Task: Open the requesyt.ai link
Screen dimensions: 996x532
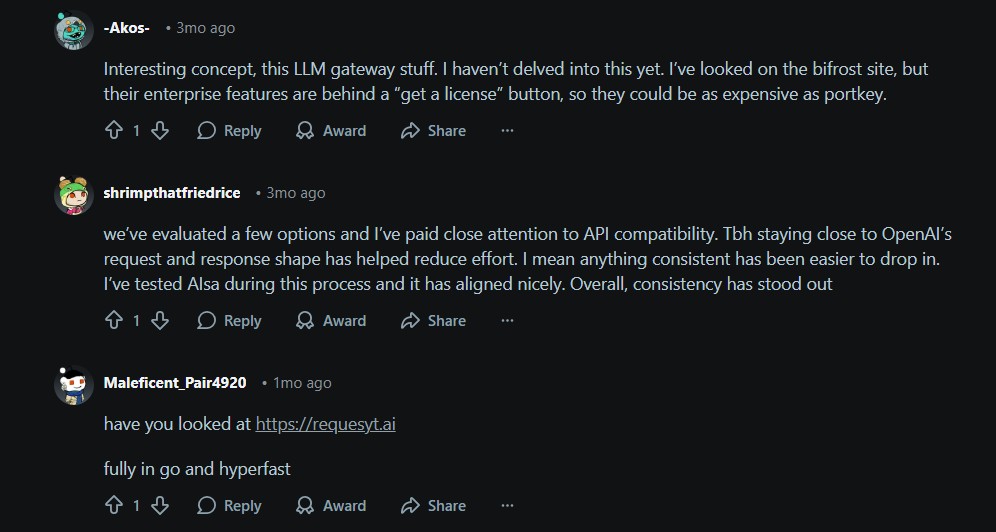Action: (x=325, y=424)
